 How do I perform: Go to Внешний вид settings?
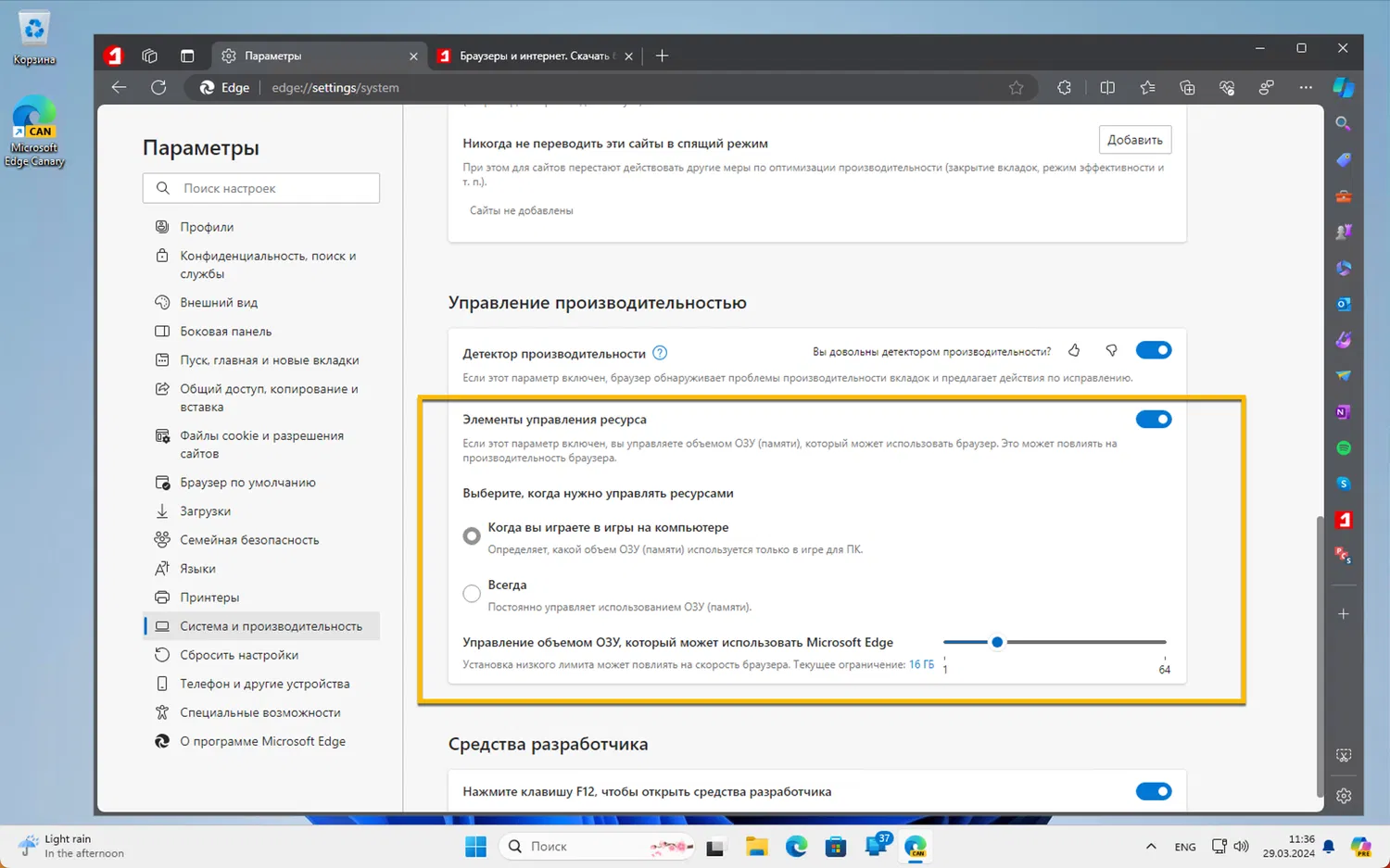point(261,302)
